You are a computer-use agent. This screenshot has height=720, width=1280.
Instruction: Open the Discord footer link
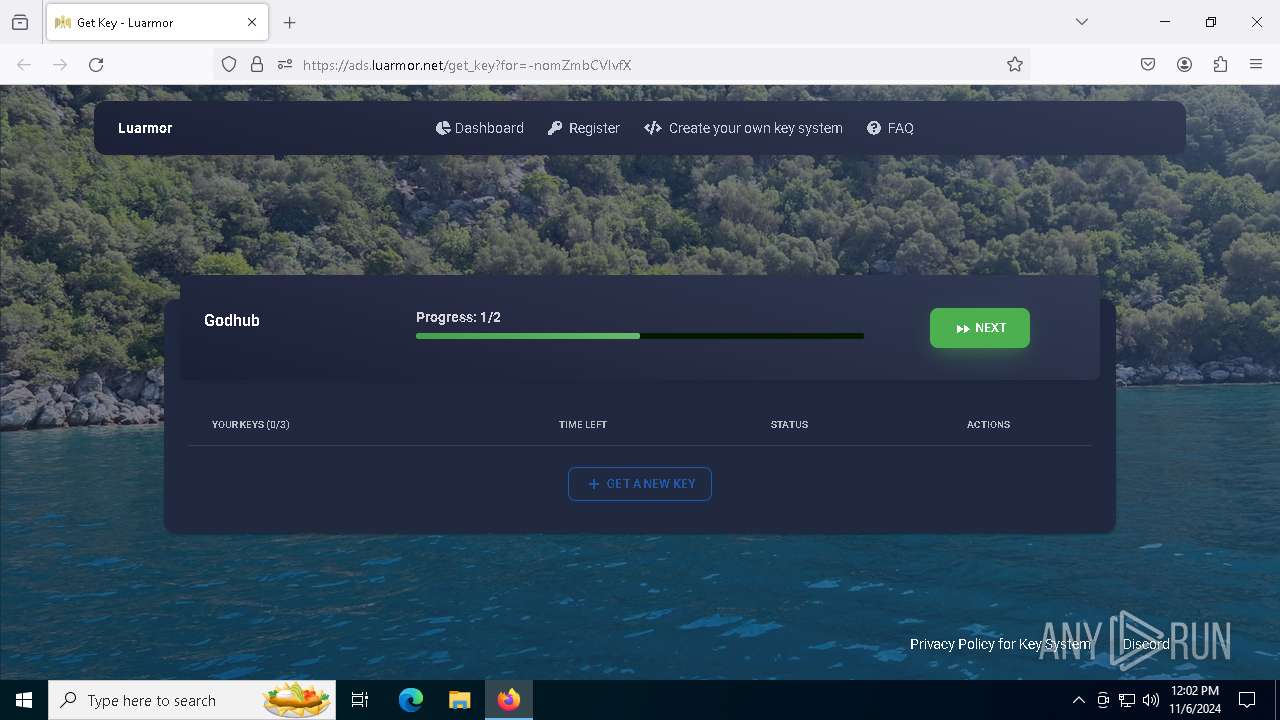[1146, 644]
